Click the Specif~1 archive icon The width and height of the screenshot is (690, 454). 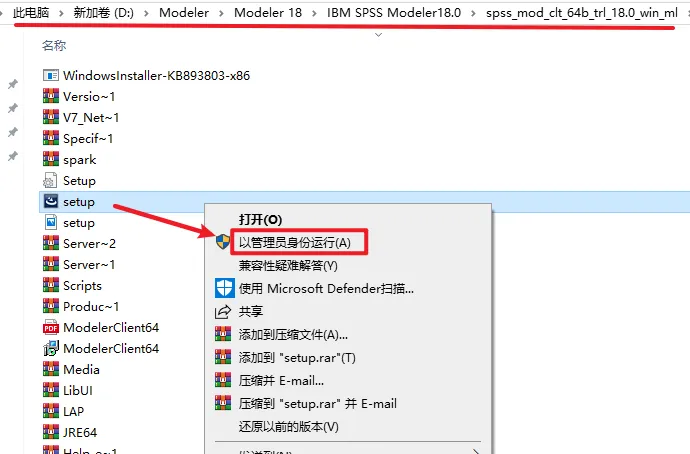pos(51,139)
